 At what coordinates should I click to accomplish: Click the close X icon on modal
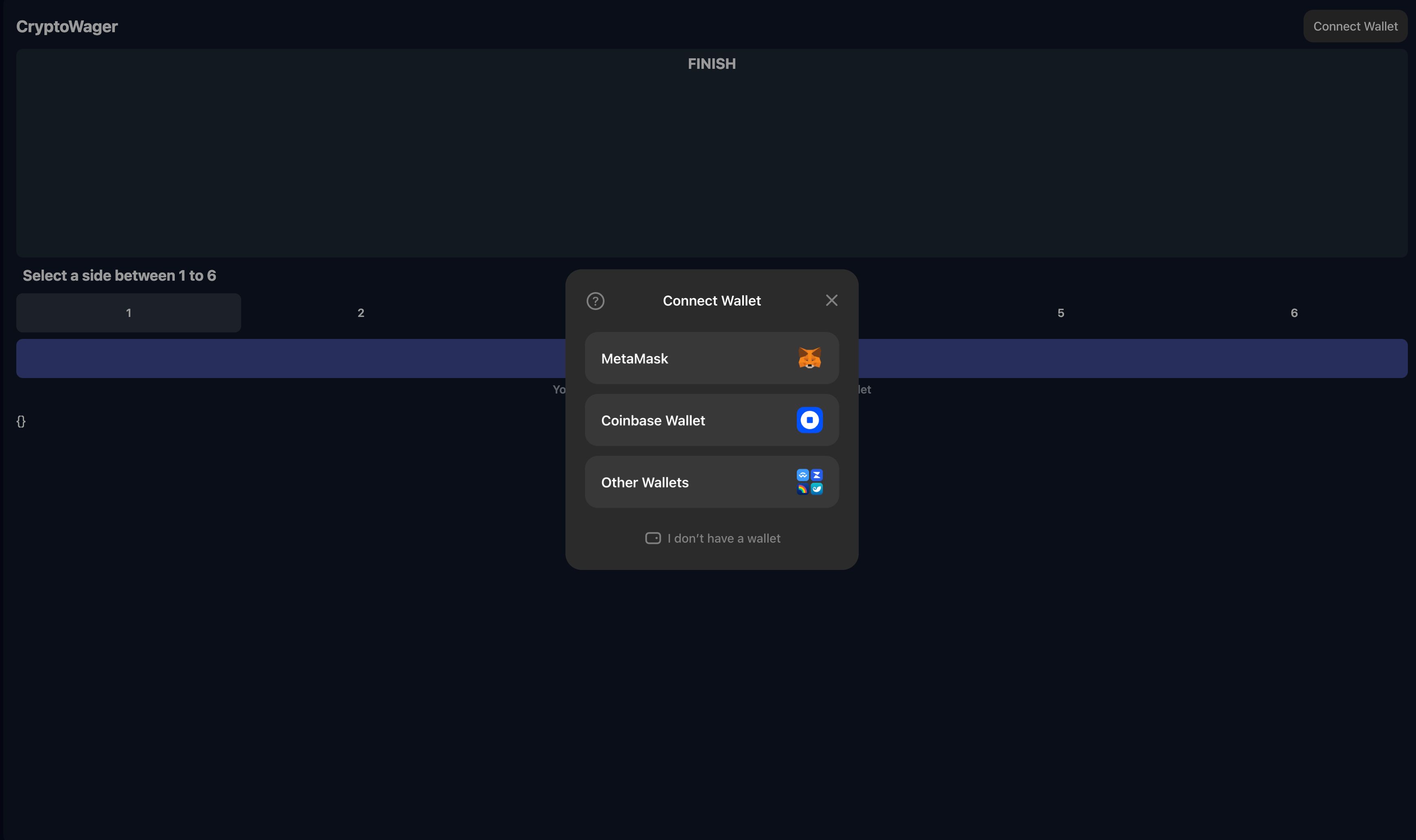point(831,300)
